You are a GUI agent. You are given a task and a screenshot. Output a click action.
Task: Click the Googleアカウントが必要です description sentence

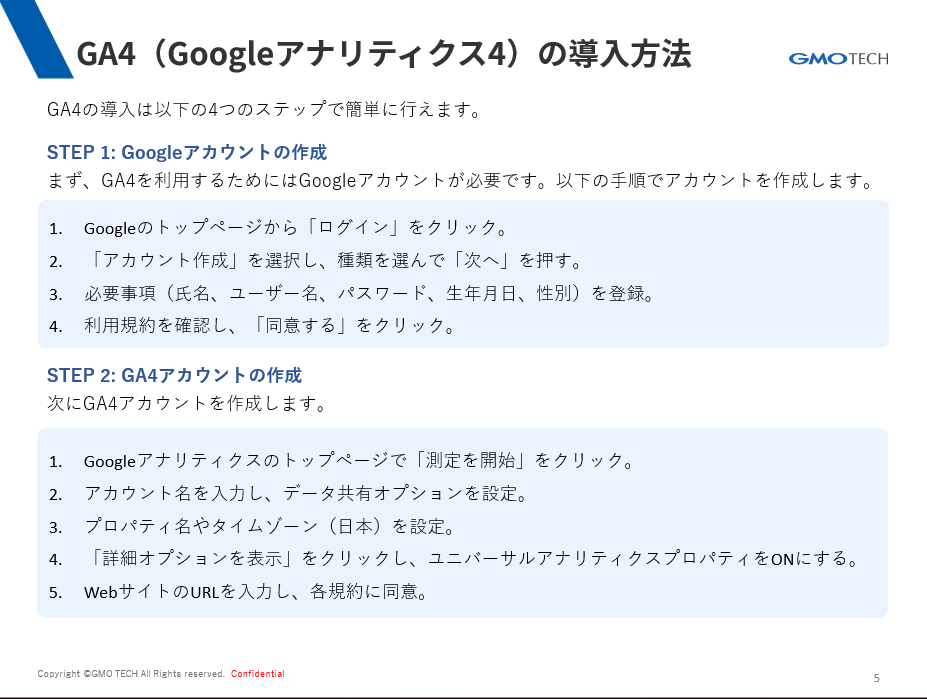(461, 180)
